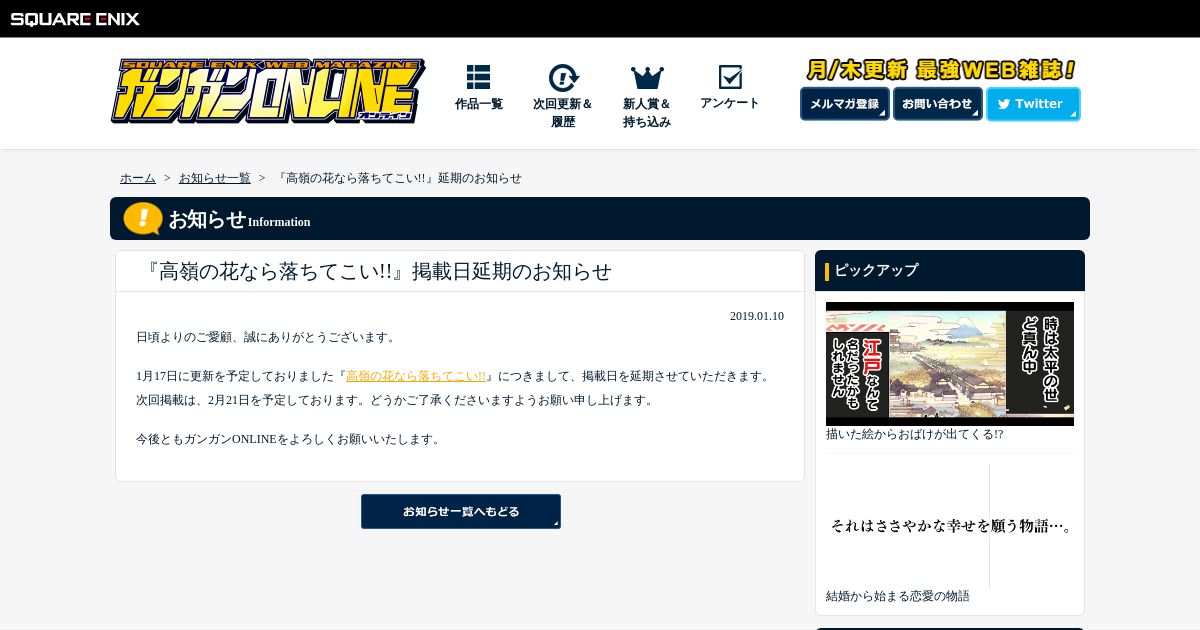Click the アンケート menu label
Viewport: 1200px width, 630px height.
pyautogui.click(x=730, y=103)
